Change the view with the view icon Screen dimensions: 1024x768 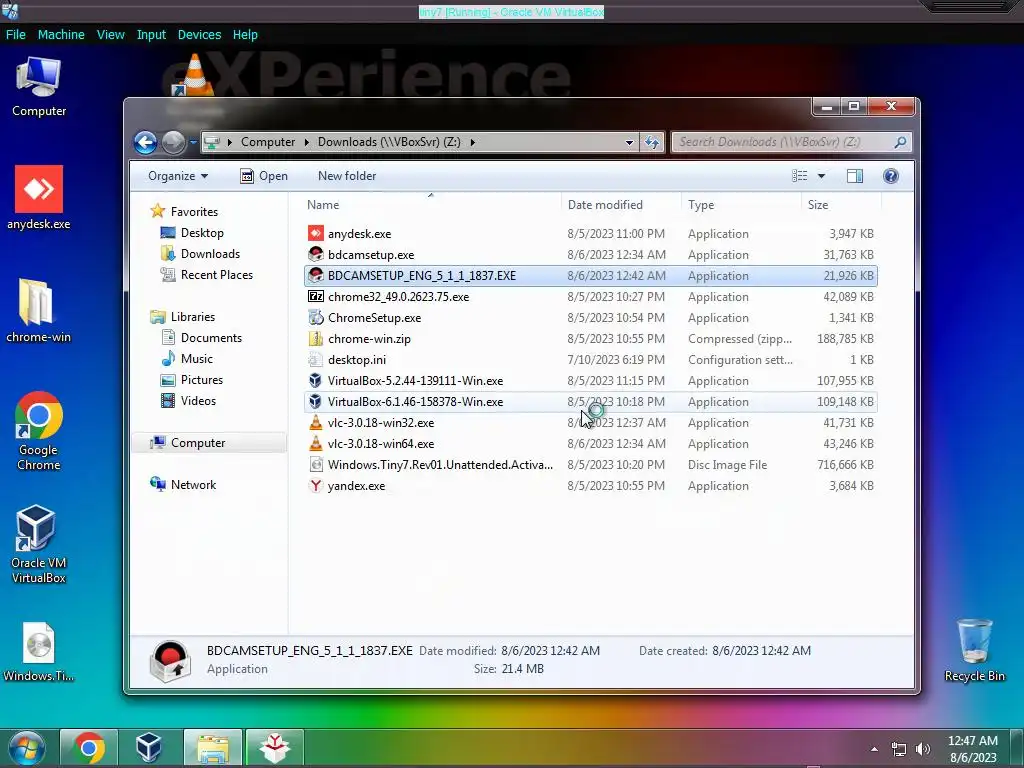[799, 176]
